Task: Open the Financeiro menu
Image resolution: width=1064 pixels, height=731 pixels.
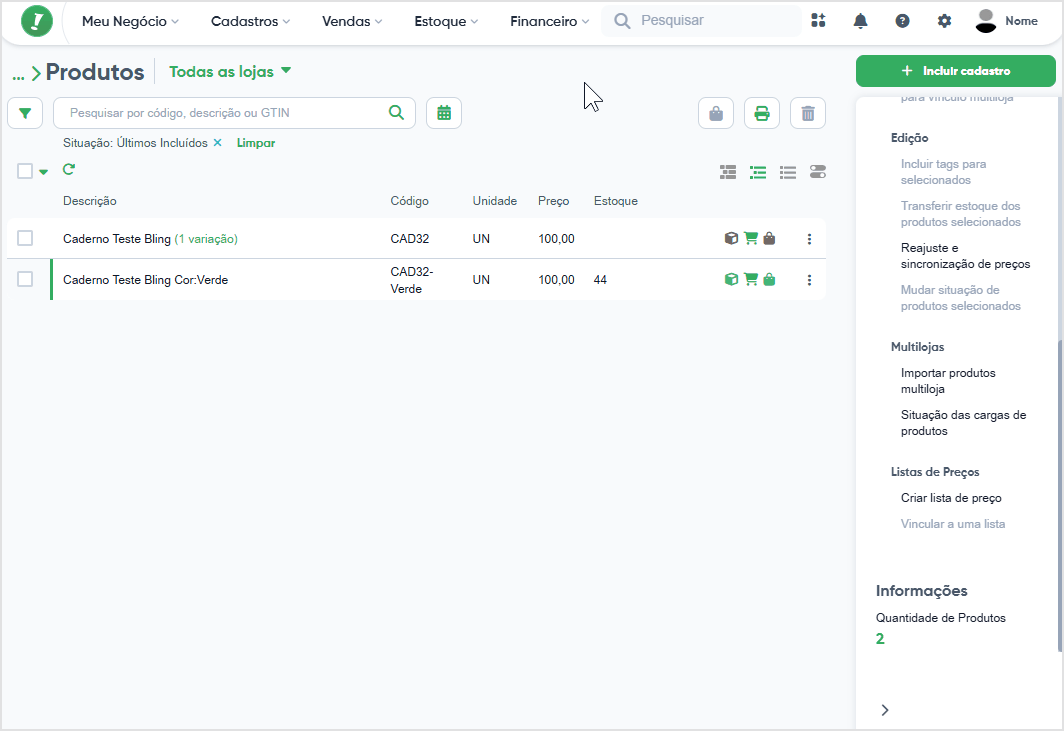Action: [x=550, y=21]
